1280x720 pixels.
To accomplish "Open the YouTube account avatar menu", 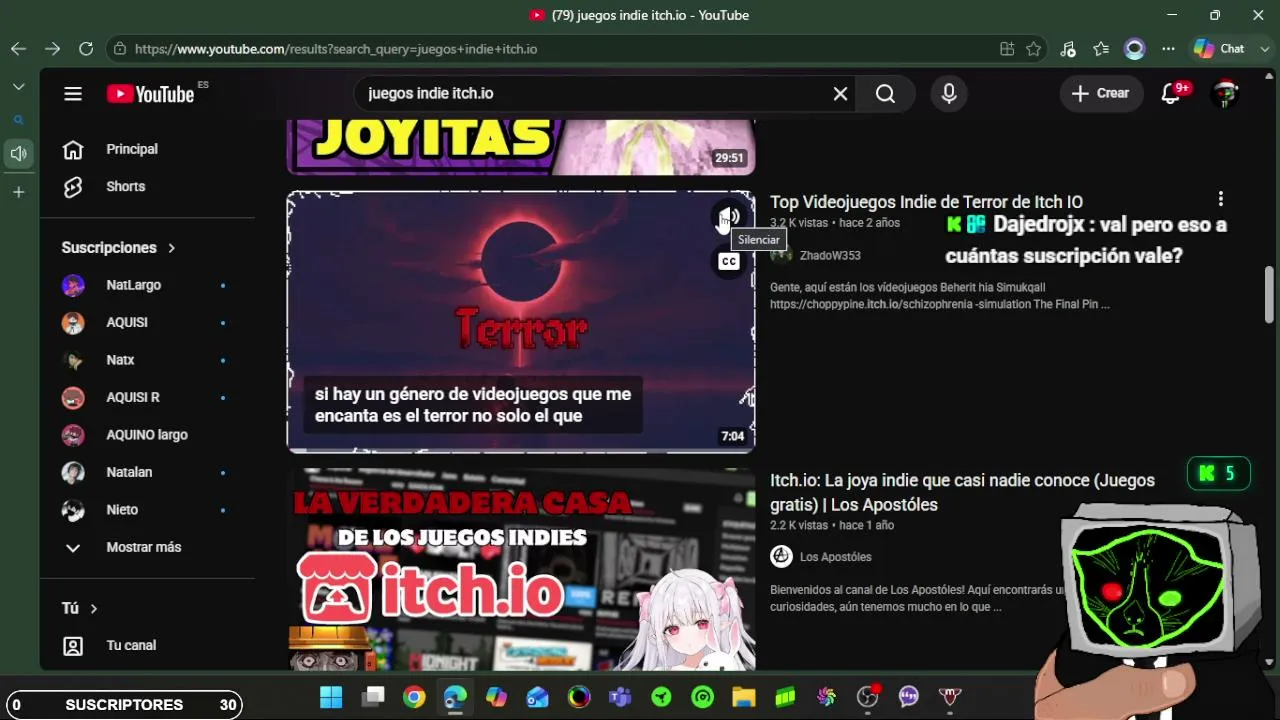I will coord(1226,93).
